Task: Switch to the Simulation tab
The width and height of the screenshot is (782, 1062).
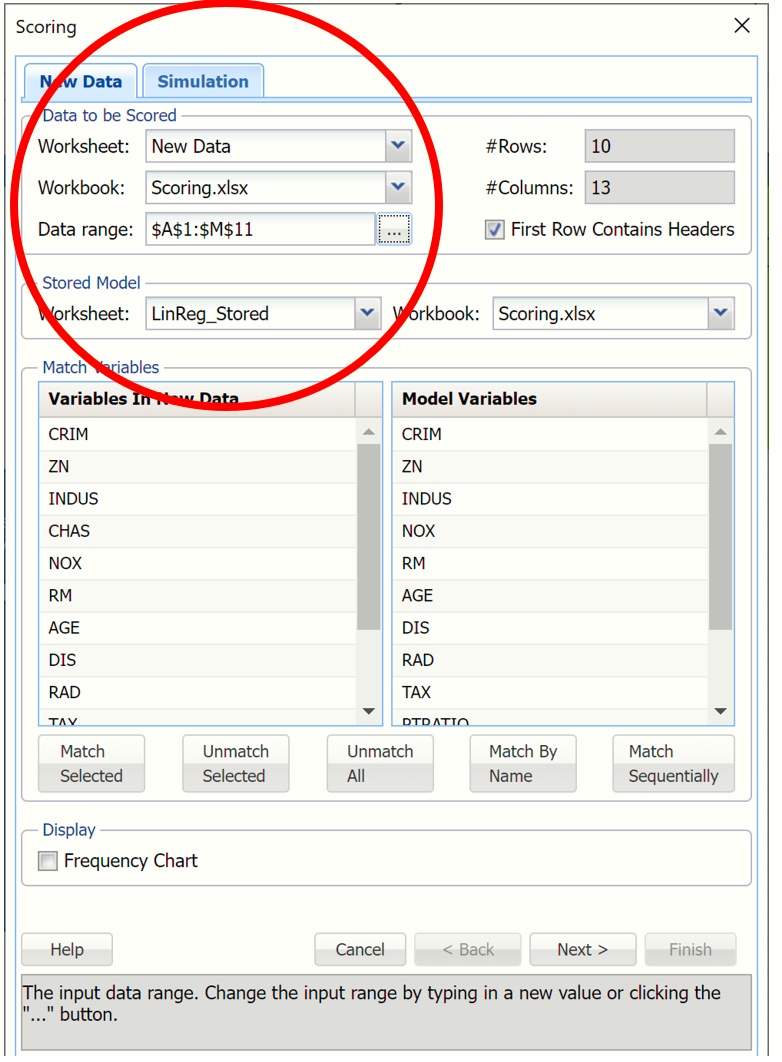Action: click(x=203, y=82)
